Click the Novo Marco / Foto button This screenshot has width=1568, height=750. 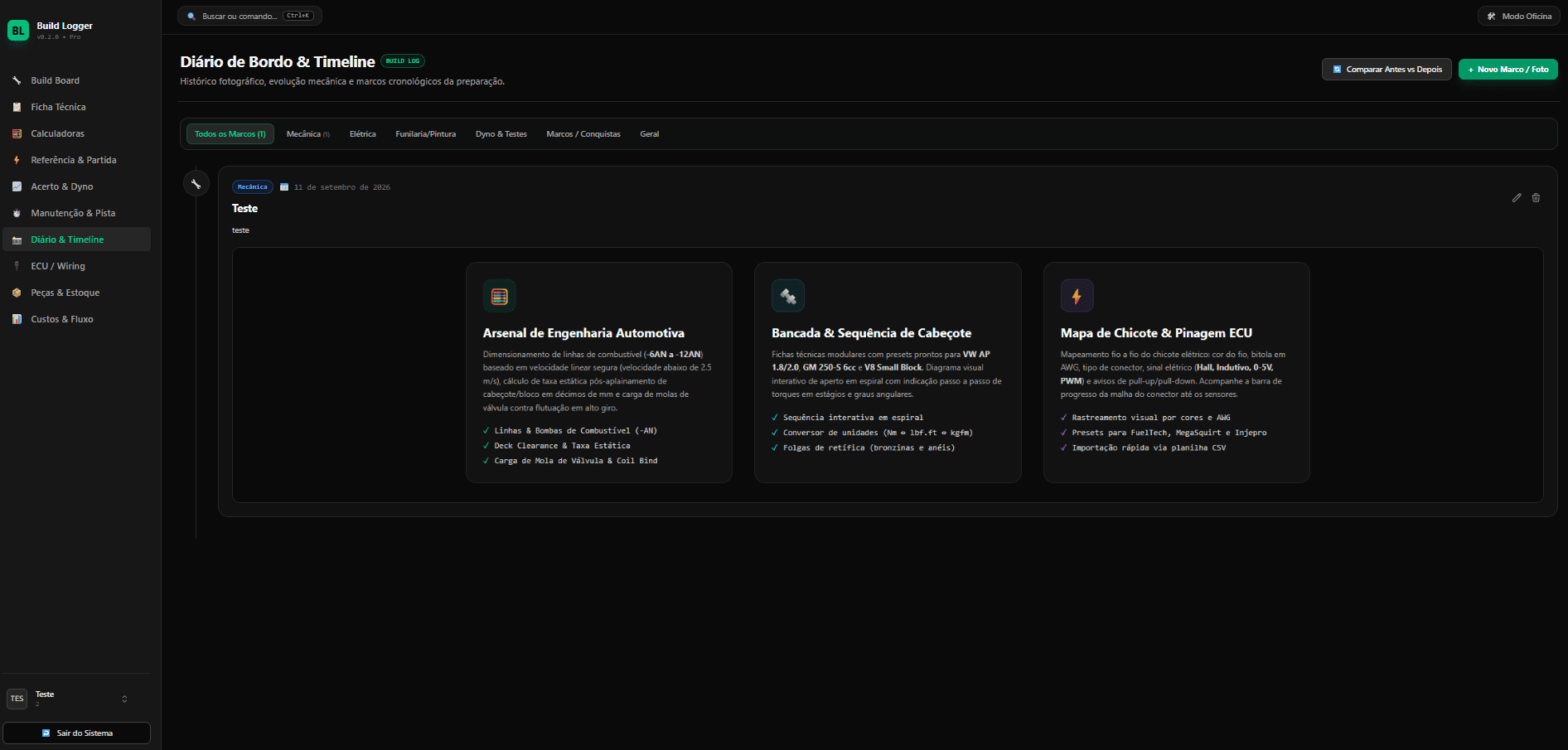click(1508, 70)
